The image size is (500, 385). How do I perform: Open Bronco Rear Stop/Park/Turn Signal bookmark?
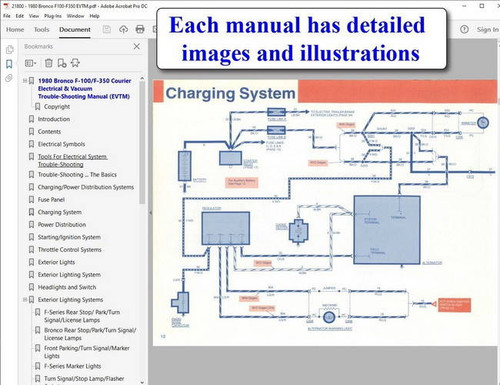(x=90, y=334)
